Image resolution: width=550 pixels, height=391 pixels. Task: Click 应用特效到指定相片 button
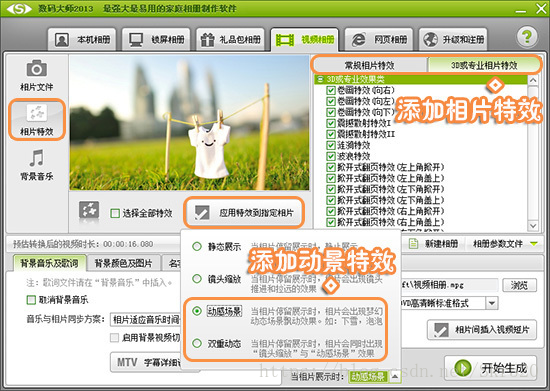tap(244, 213)
